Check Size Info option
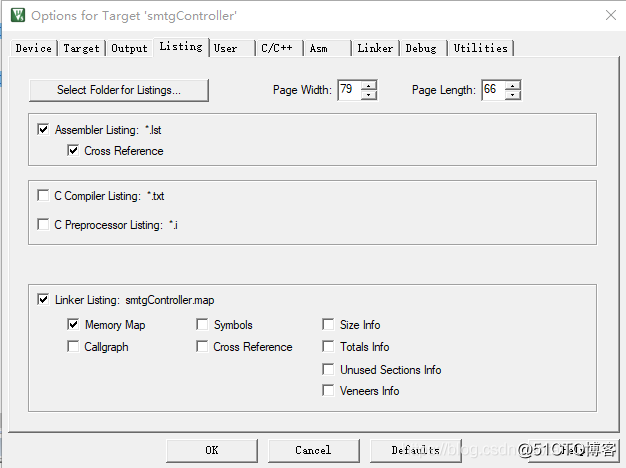 pyautogui.click(x=328, y=324)
